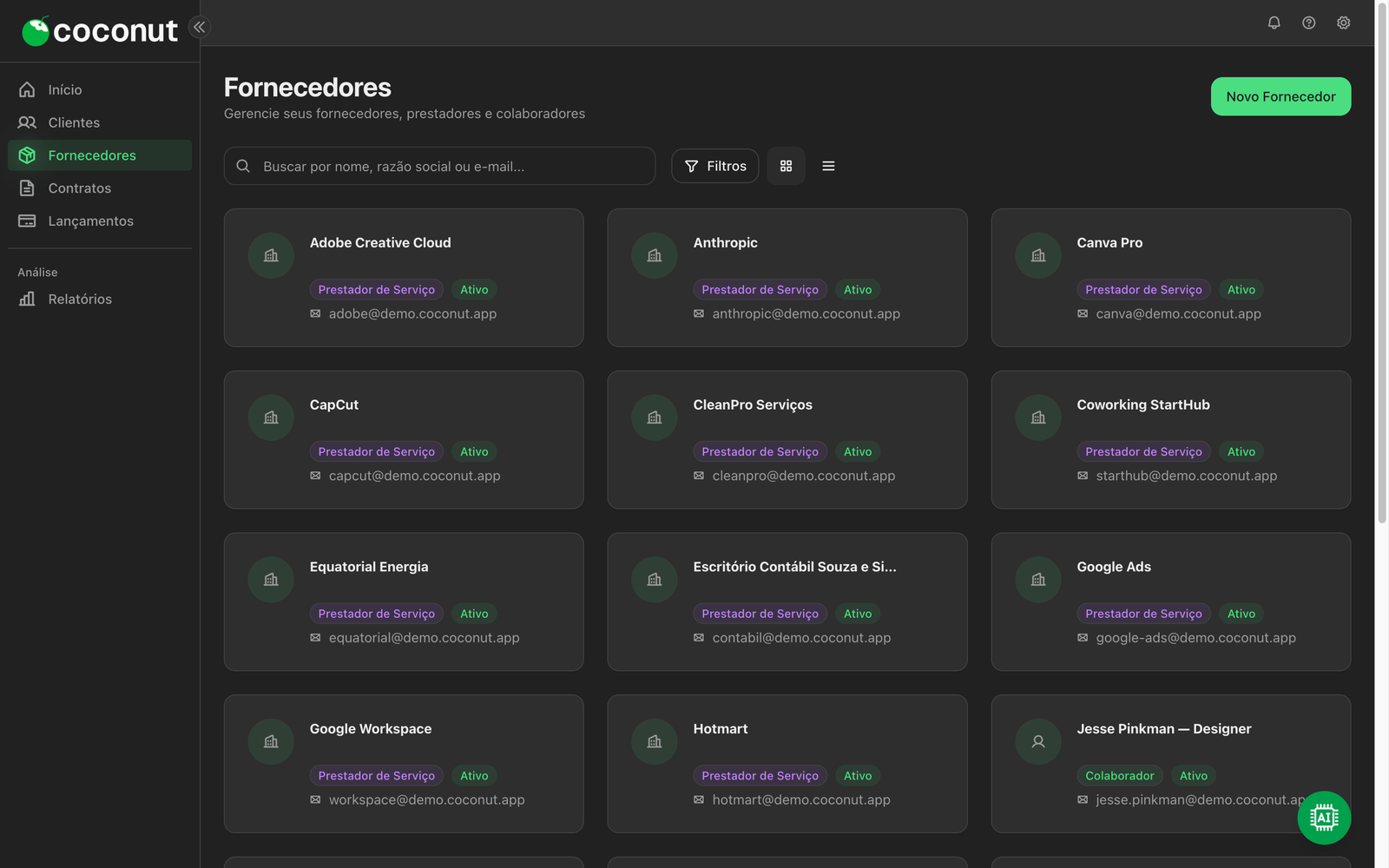Click Prestador de Serviço tag on Hotmart
Image resolution: width=1389 pixels, height=868 pixels.
(760, 776)
